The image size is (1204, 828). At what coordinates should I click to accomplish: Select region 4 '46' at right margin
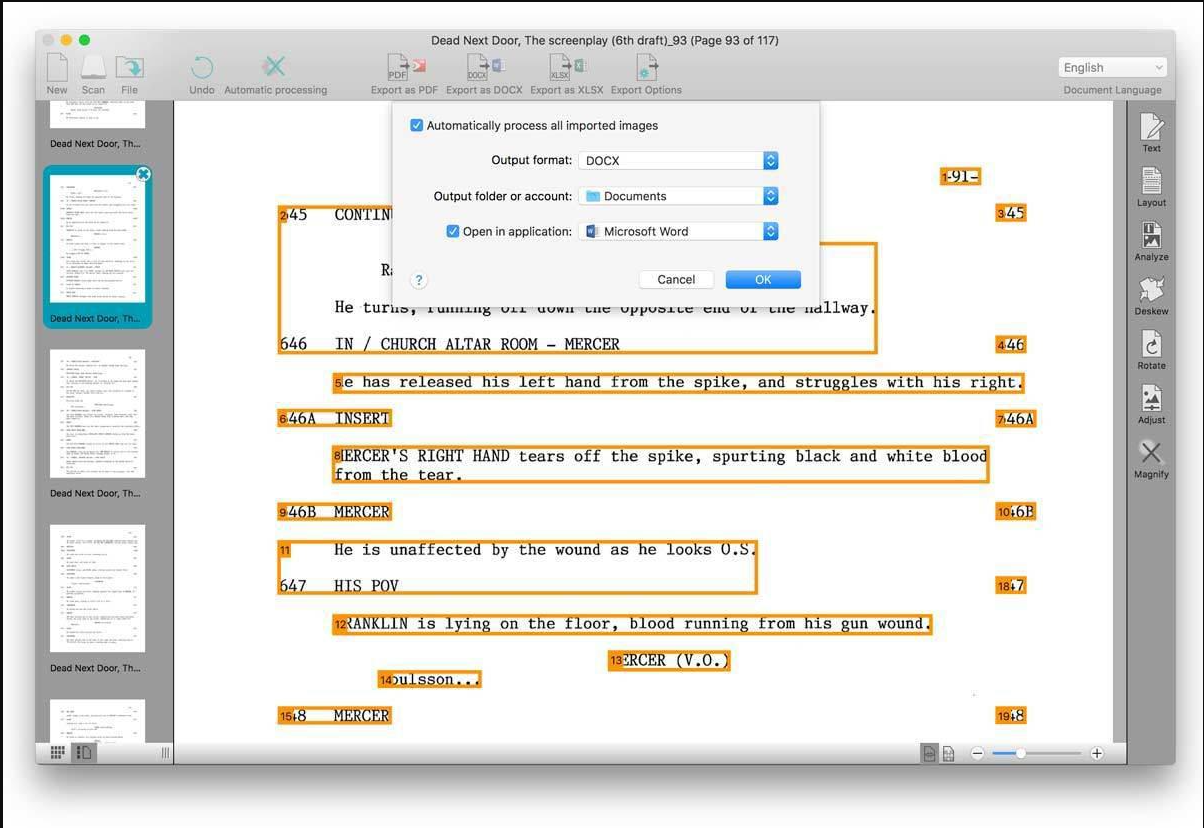point(1011,345)
